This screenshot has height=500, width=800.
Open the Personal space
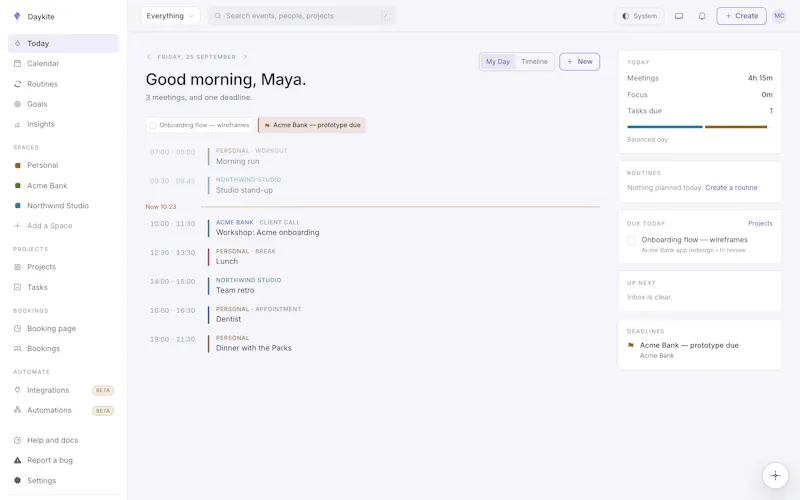pos(63,165)
